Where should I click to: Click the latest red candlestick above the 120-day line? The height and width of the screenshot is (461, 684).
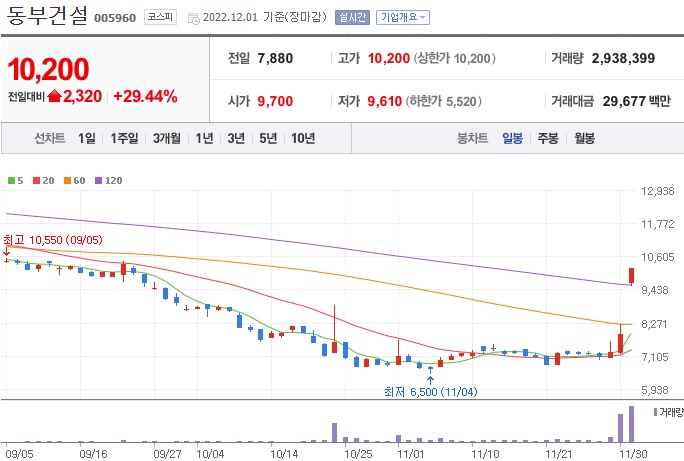point(631,277)
